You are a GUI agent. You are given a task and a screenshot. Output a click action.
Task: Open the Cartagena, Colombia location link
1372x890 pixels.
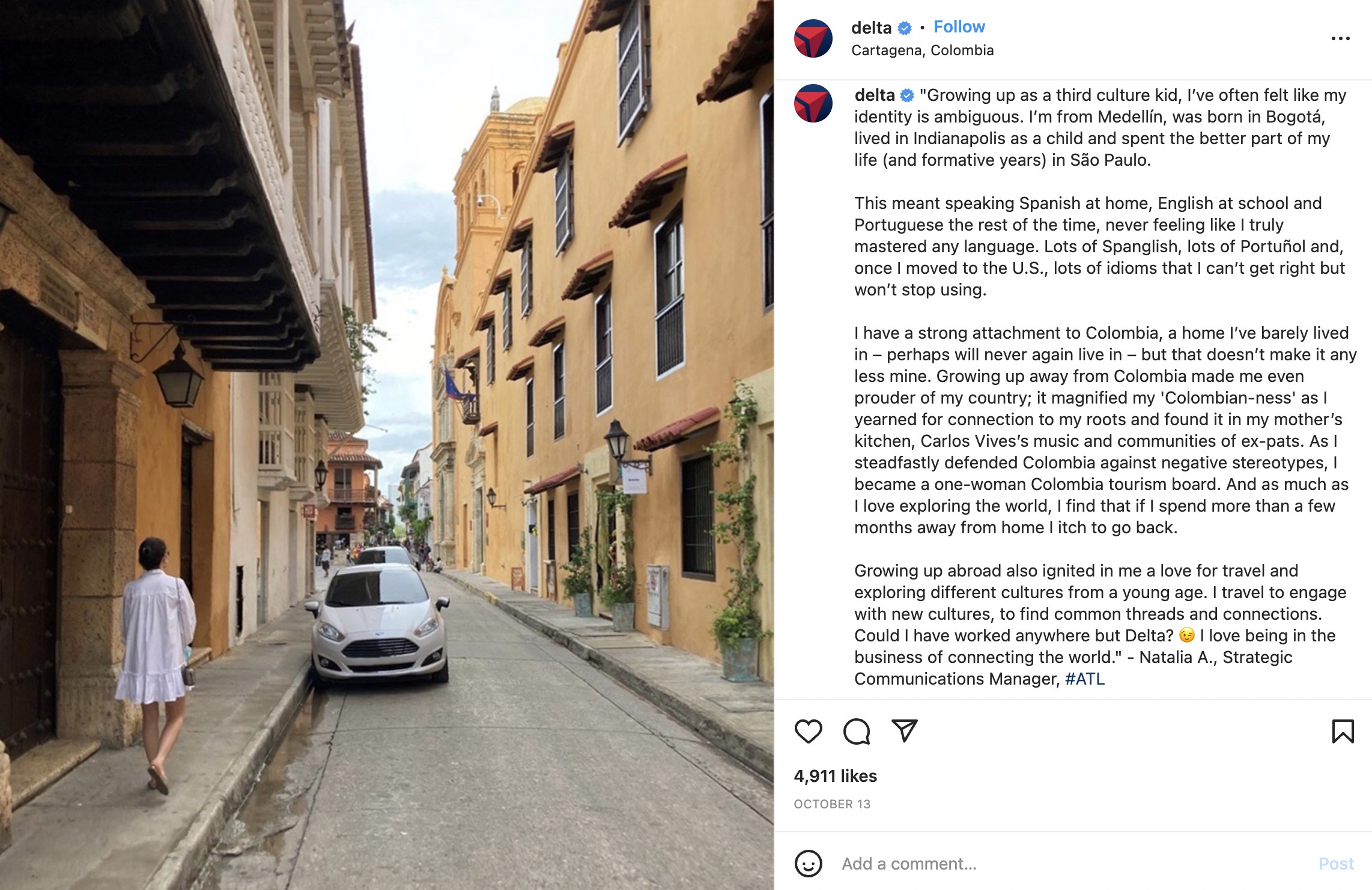pos(922,50)
